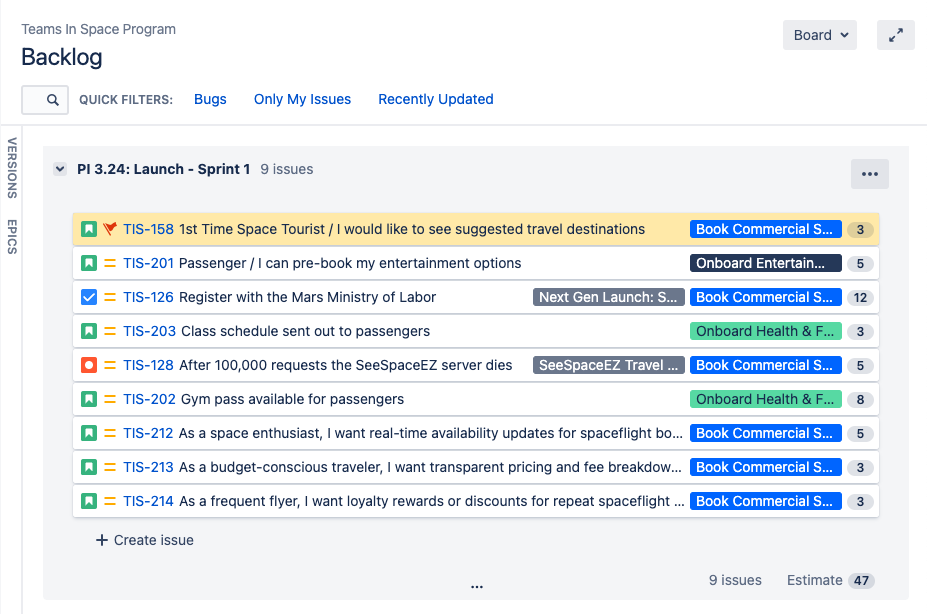
Task: Apply the Only My Issues quick filter
Action: pos(302,99)
